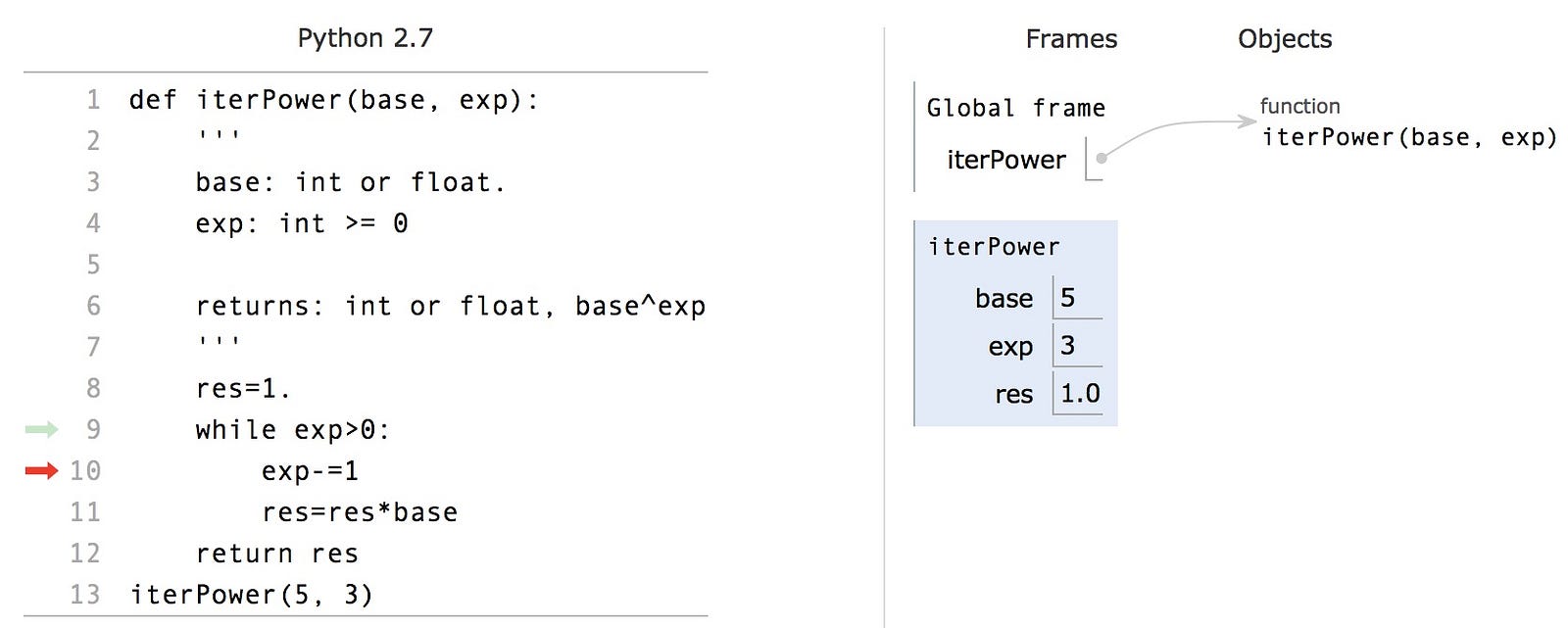
Task: Click the 'res=res*base' statement
Action: (x=360, y=512)
